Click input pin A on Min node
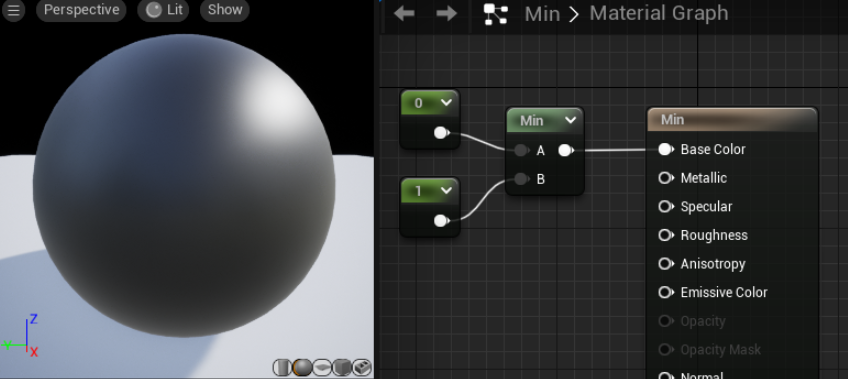The image size is (848, 379). [x=521, y=150]
